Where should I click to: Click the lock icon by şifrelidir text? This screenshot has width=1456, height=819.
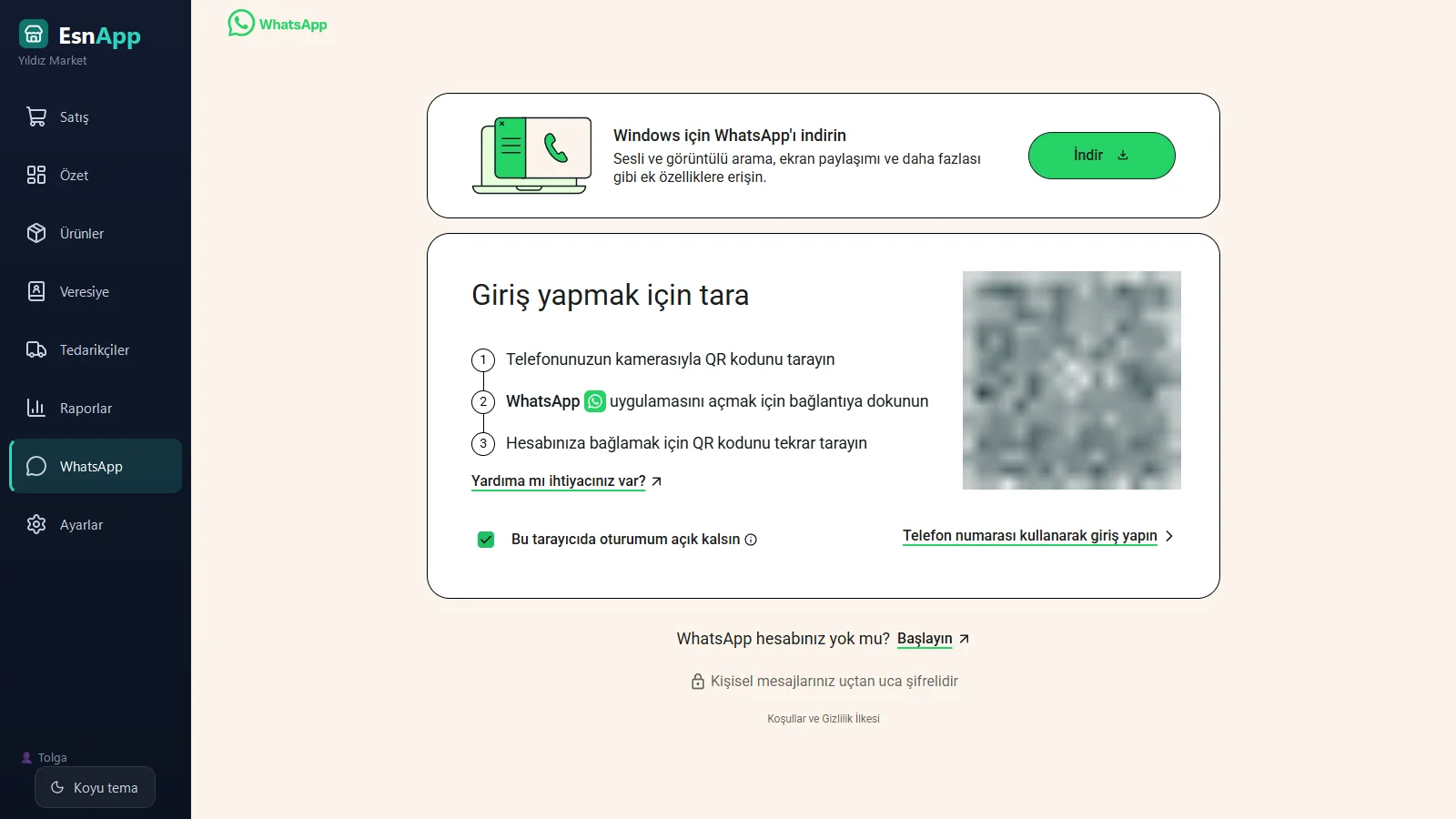click(x=698, y=681)
